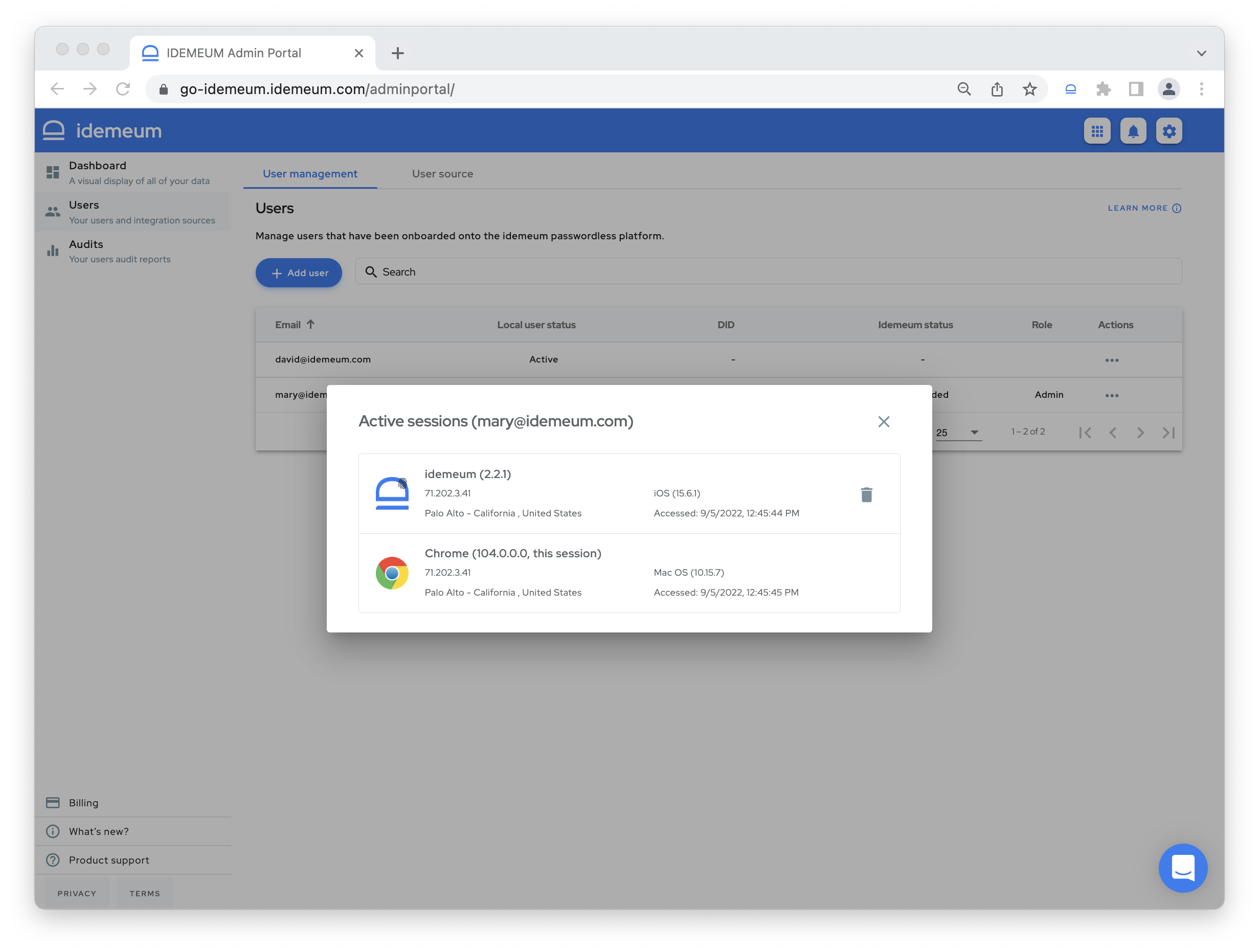Close the IDEMEUM Admin Portal tab
This screenshot has height=952, width=1259.
pos(358,53)
